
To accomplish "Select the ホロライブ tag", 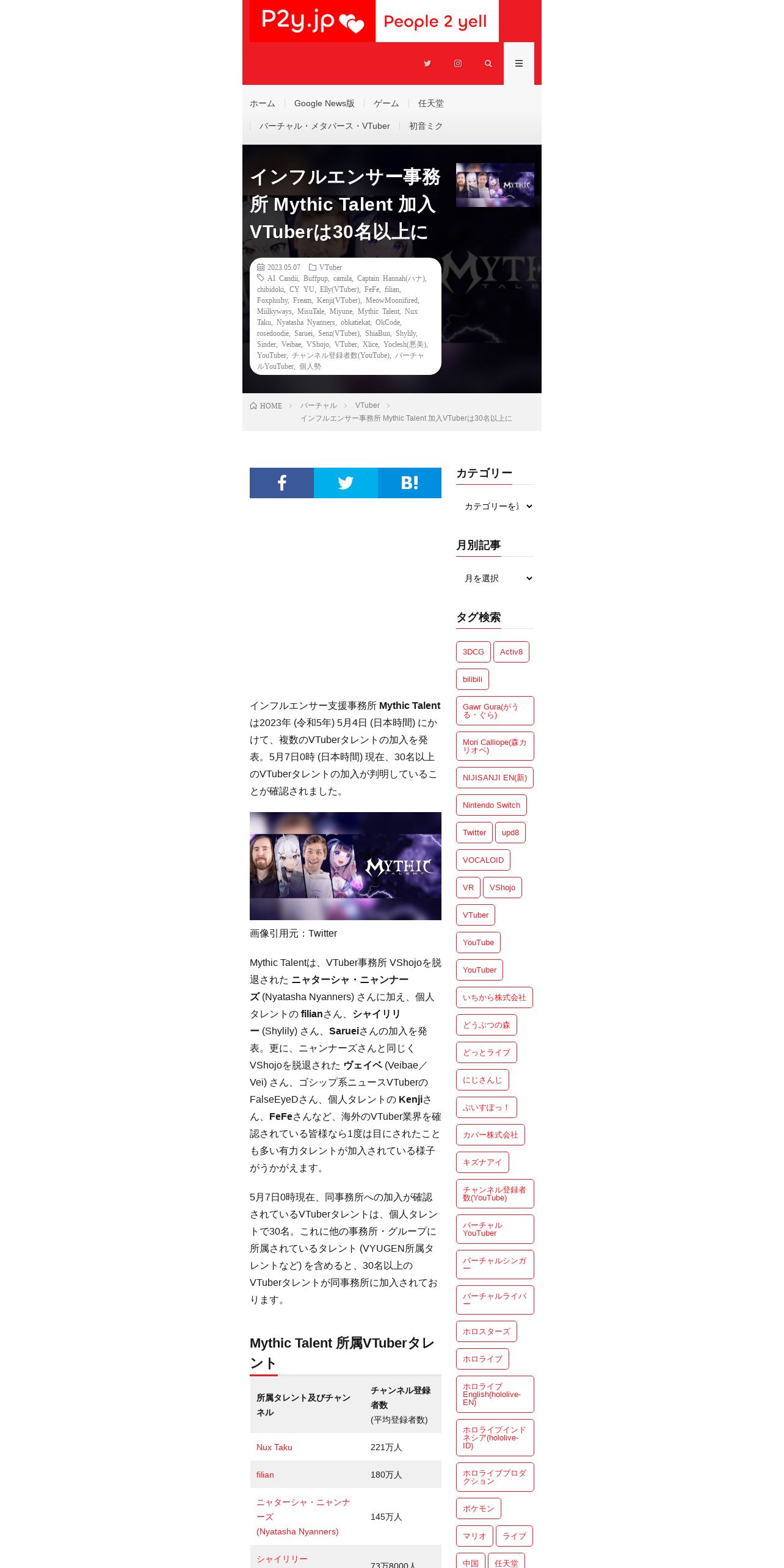I will click(x=482, y=1359).
